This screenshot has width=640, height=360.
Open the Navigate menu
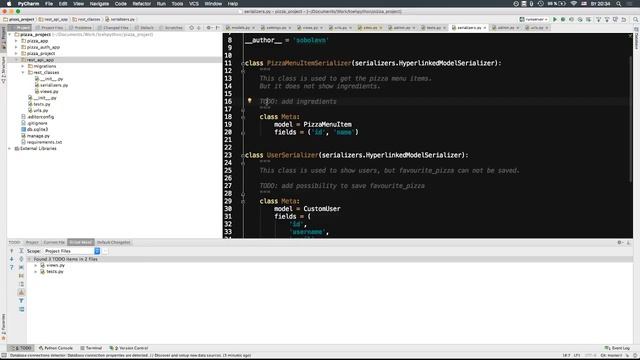99,4
